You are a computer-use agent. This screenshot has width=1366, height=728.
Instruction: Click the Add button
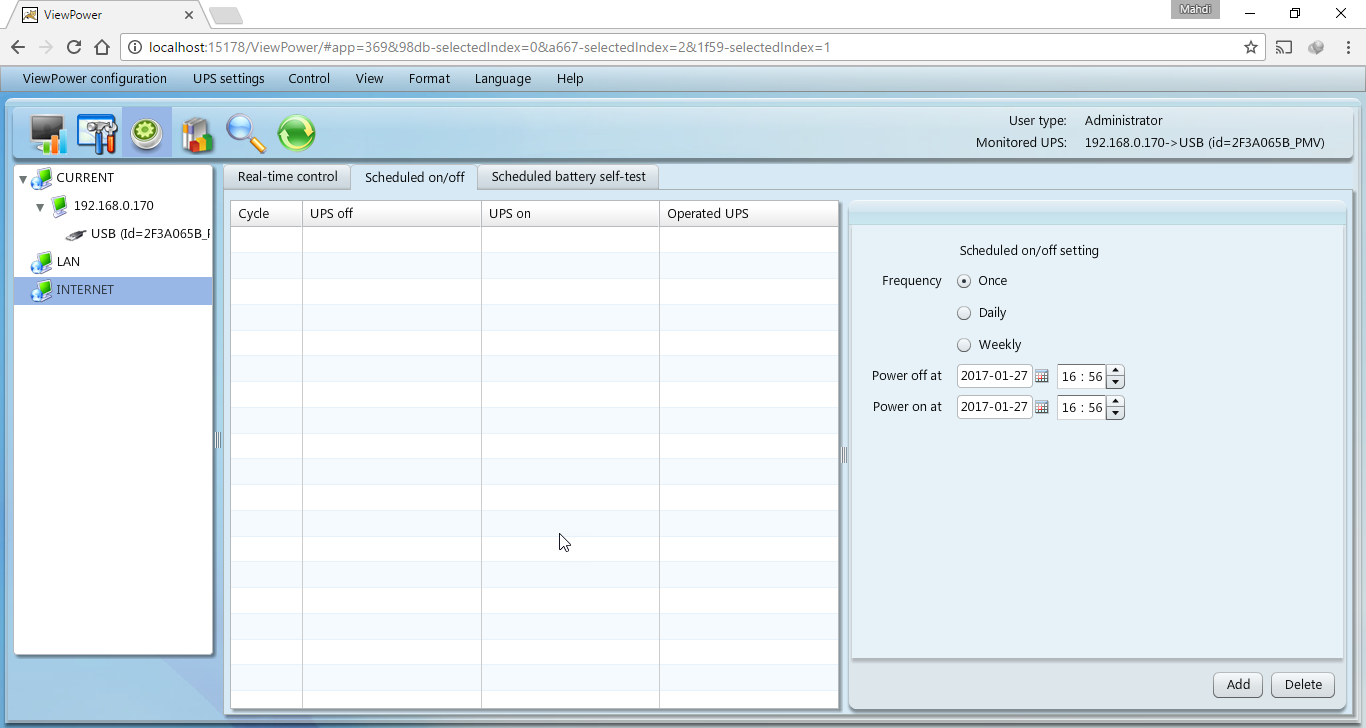(x=1238, y=685)
